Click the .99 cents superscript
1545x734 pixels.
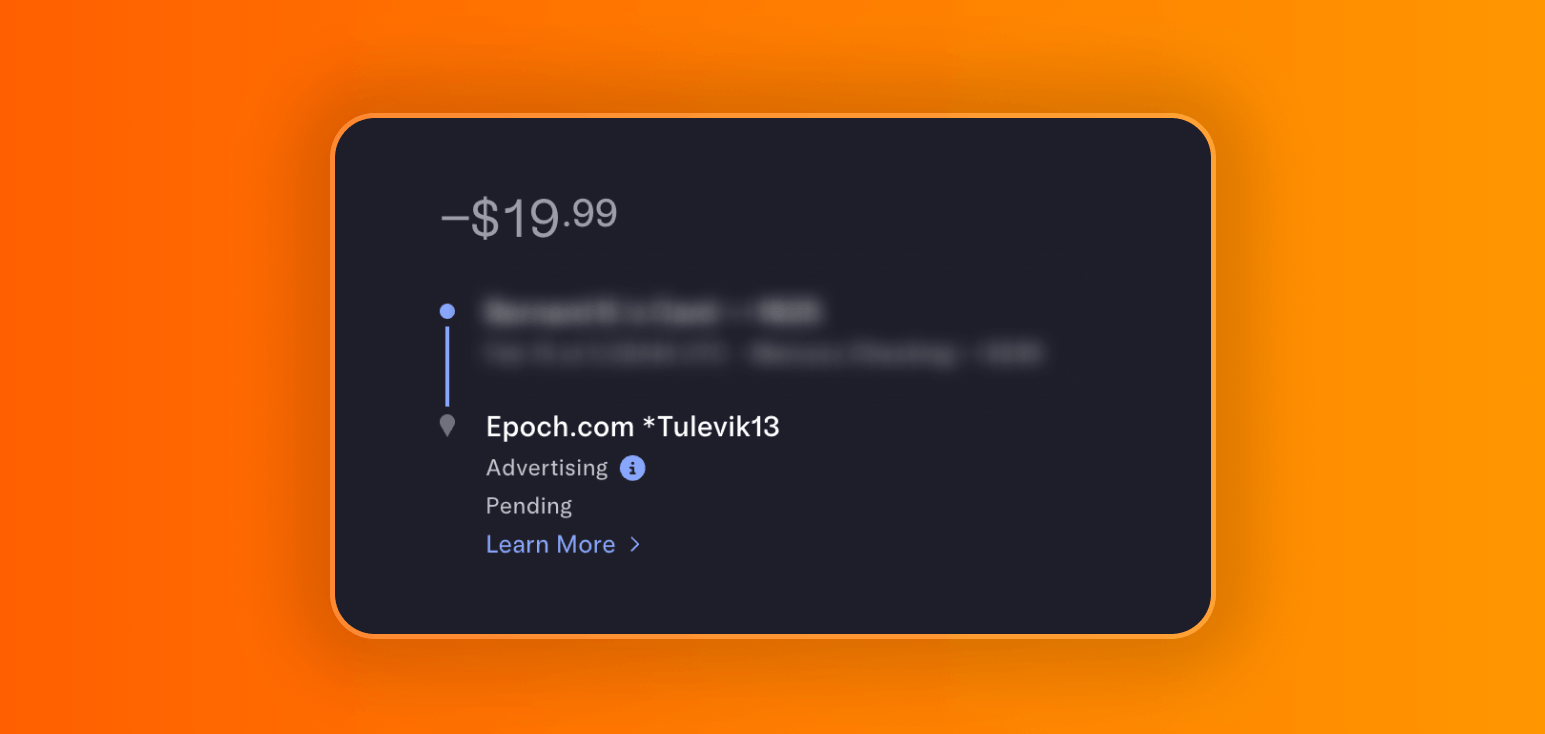point(590,212)
